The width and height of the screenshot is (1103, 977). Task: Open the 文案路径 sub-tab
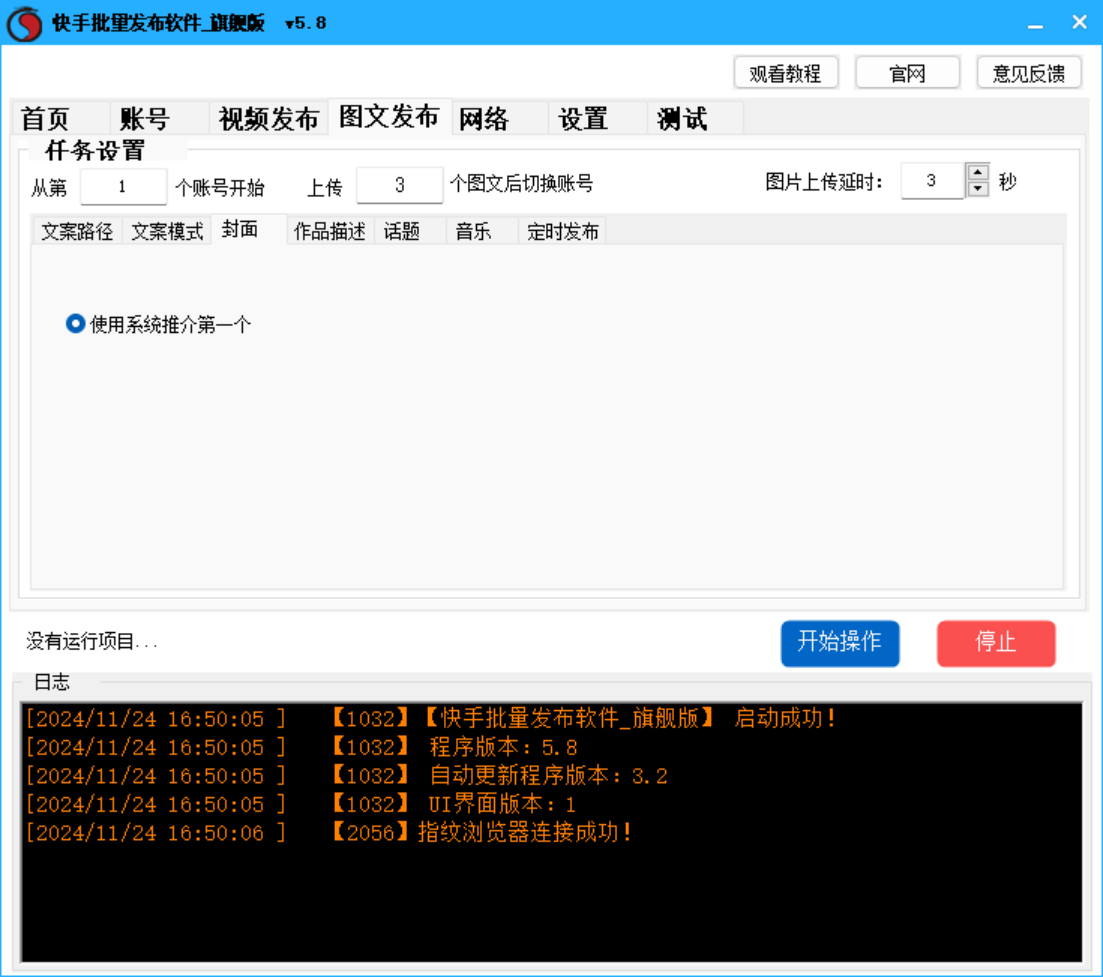(x=77, y=231)
